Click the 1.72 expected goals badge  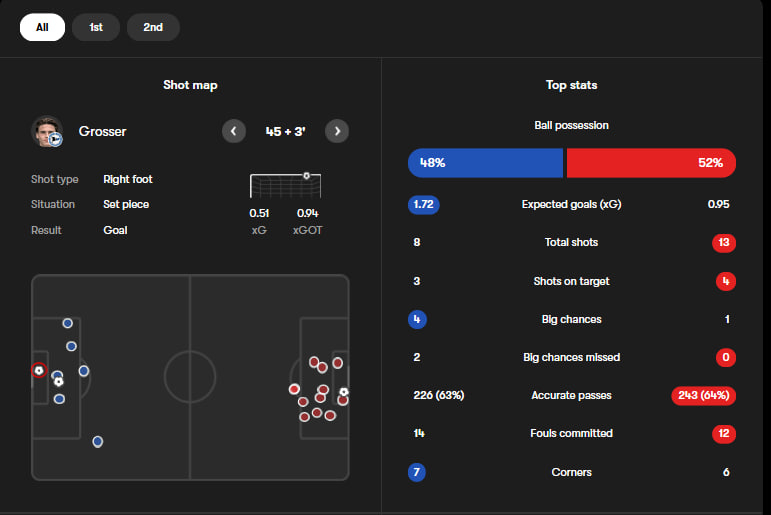click(x=423, y=205)
